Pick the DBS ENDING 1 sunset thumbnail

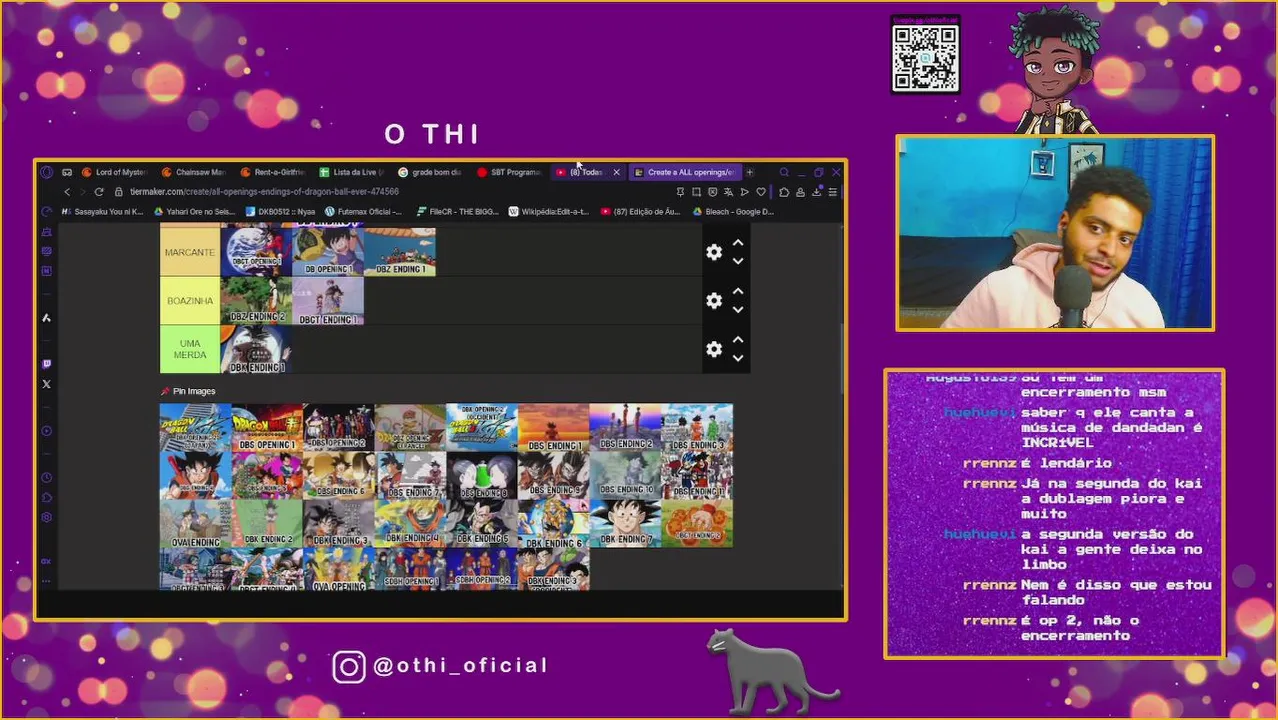(553, 427)
